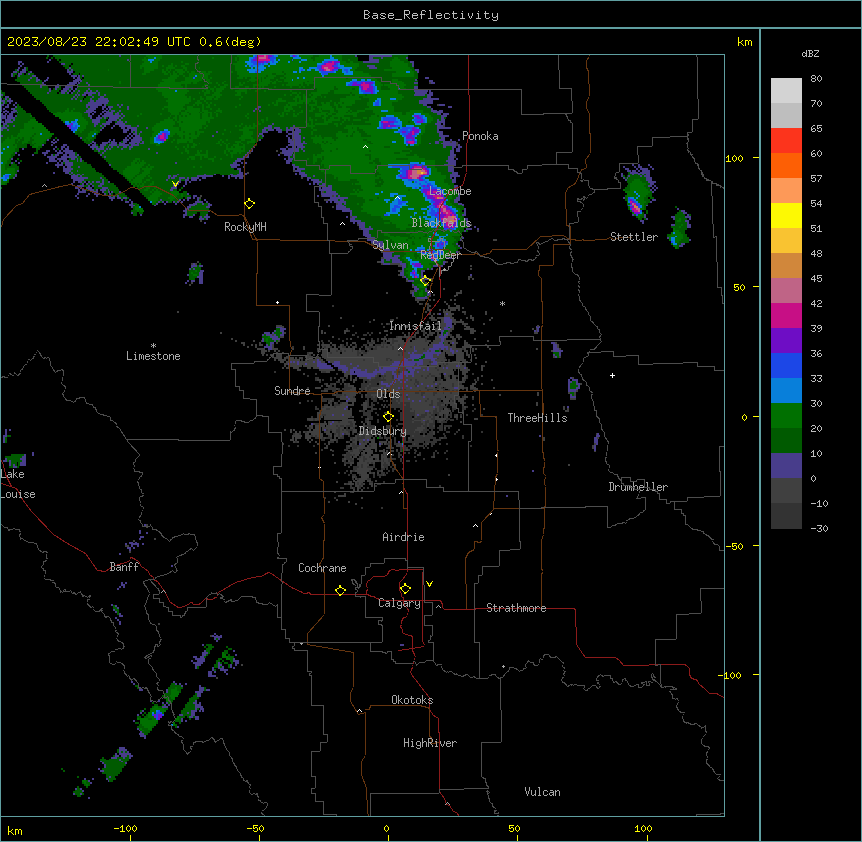Click the yellow diamond marker below RedDeer
This screenshot has height=842, width=862.
click(426, 281)
